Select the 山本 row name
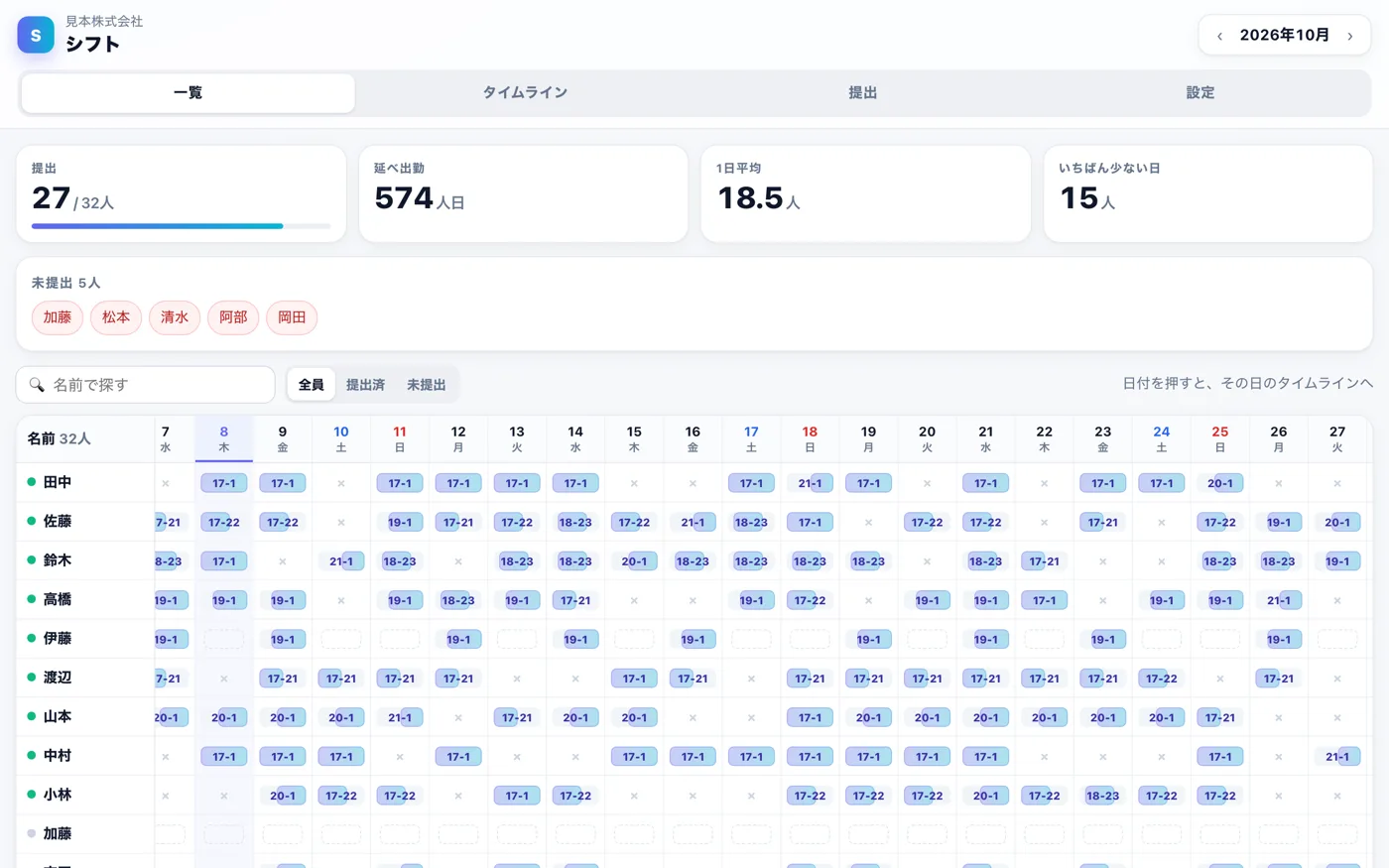Viewport: 1389px width, 868px height. [x=58, y=717]
